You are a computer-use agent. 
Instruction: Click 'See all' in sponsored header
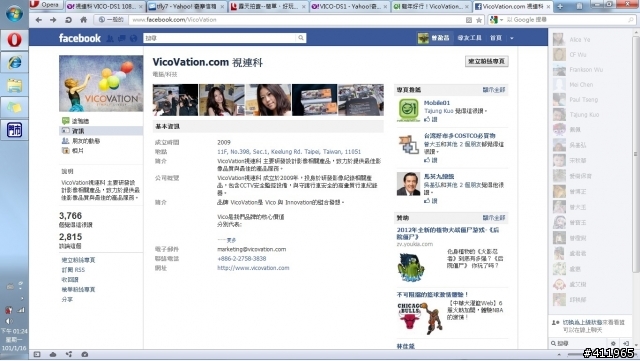[494, 218]
